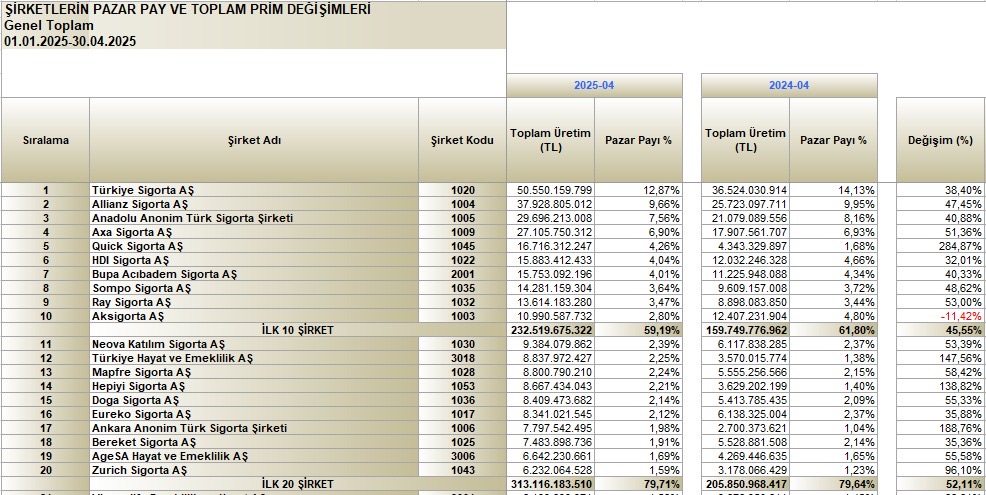Select the 2024 top 10 total 159.749.776.962
Image resolution: width=986 pixels, height=495 pixels.
click(745, 330)
